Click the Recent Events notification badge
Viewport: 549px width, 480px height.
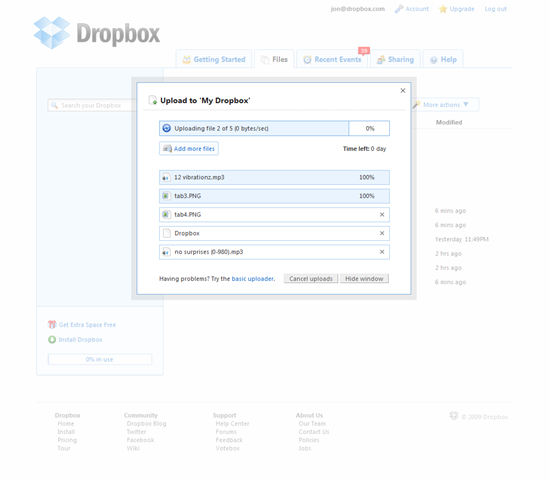pyautogui.click(x=364, y=51)
